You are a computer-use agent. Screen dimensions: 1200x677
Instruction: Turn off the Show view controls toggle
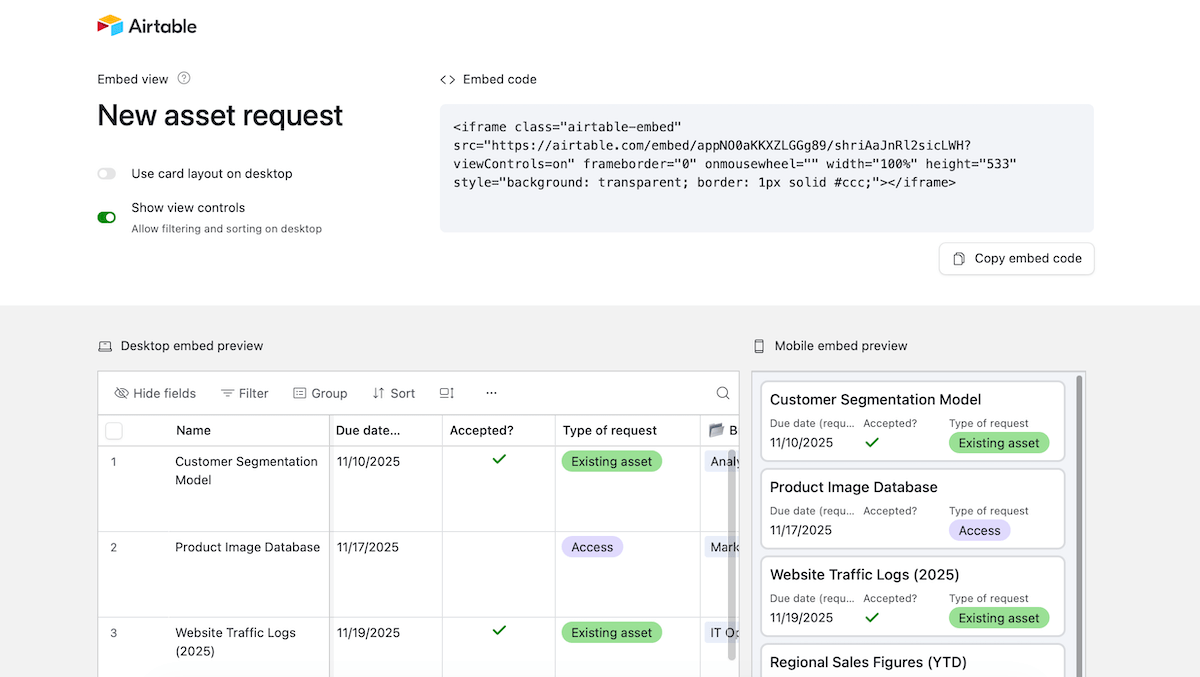coord(107,217)
